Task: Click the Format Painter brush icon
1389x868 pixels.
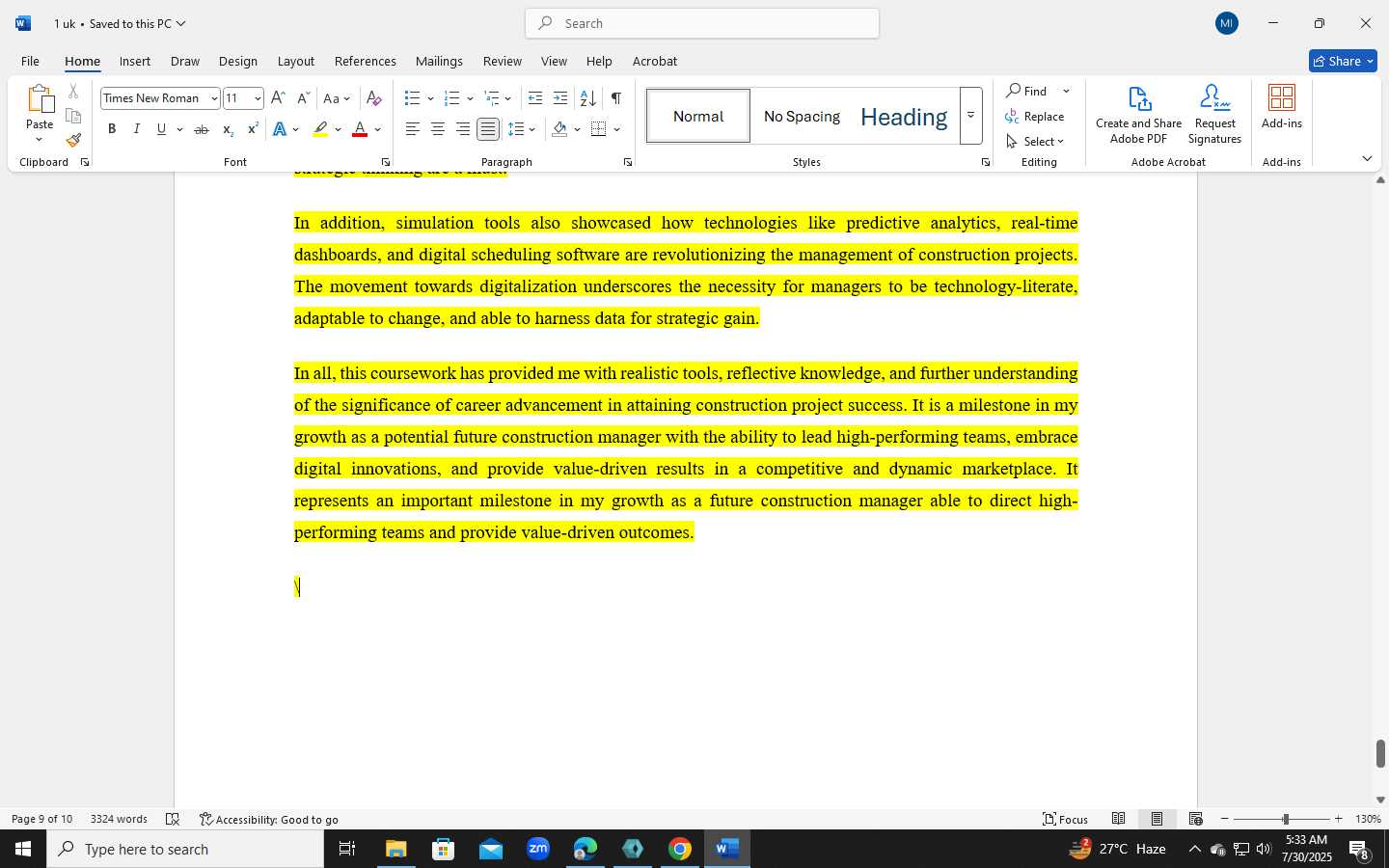Action: click(73, 140)
